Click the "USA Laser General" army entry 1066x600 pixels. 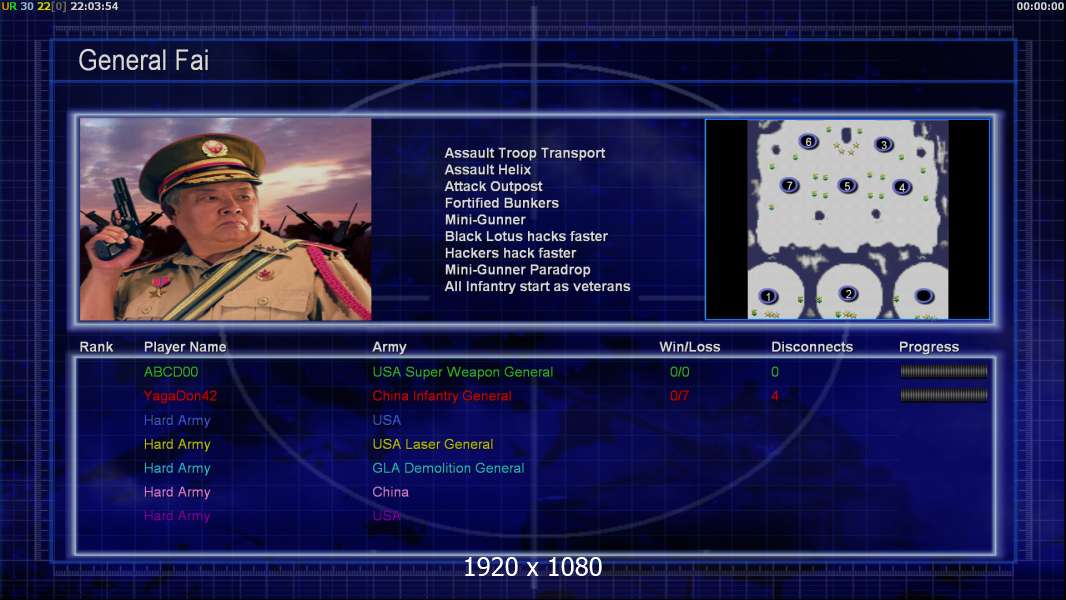point(432,444)
